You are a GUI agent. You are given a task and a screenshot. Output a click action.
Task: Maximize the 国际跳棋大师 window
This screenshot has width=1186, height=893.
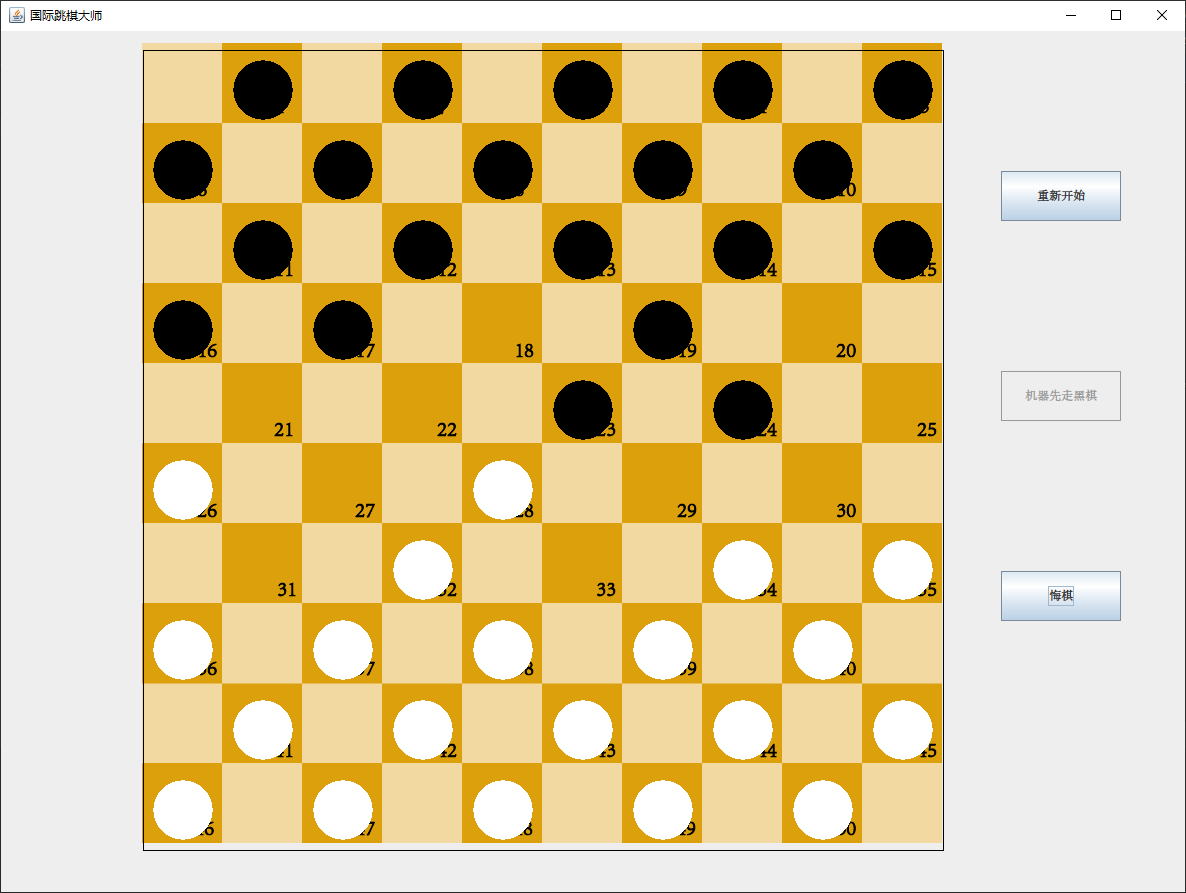[x=1116, y=15]
